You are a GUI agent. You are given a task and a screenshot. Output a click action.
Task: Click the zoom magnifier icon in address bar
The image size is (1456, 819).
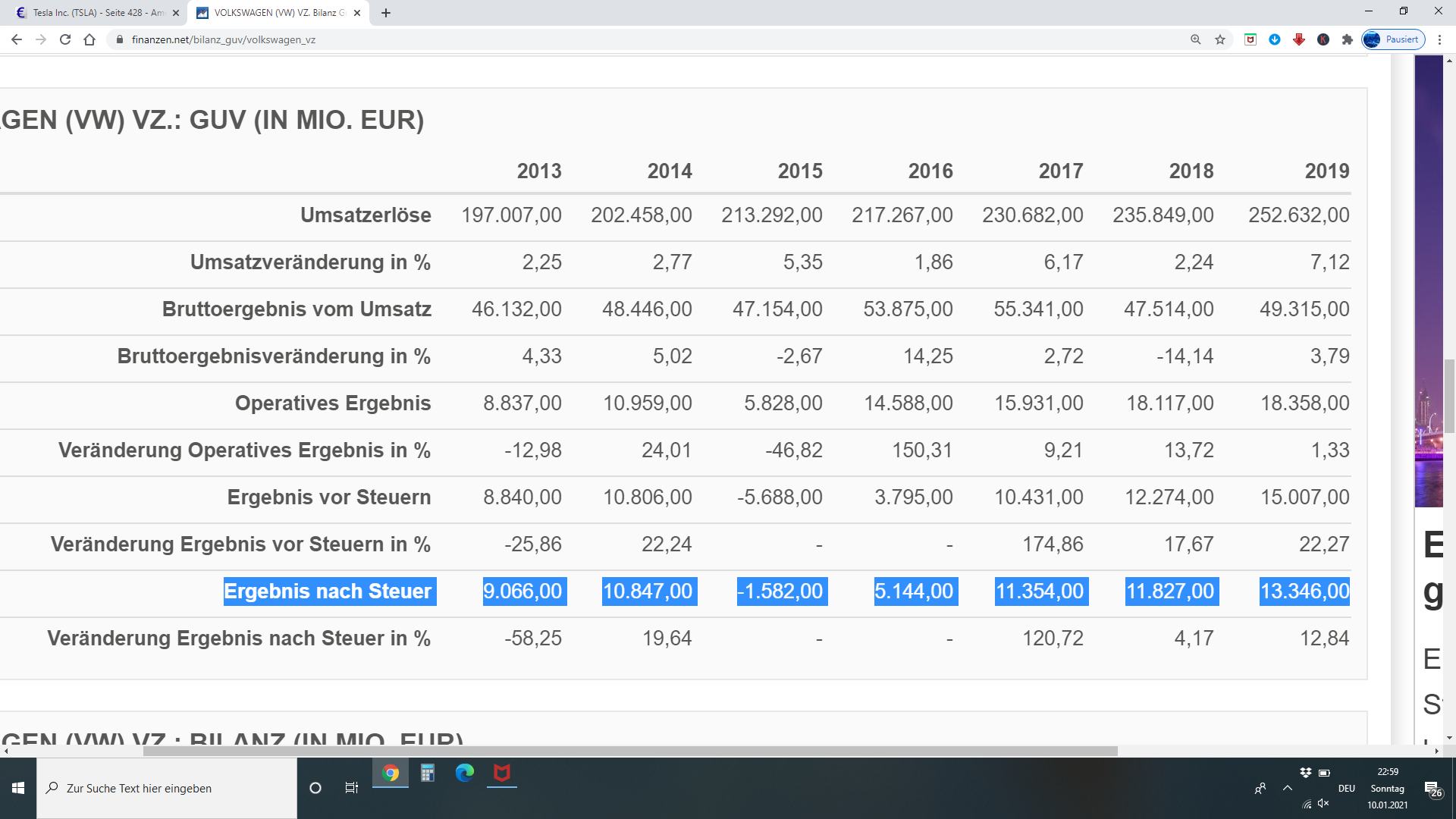[1195, 39]
